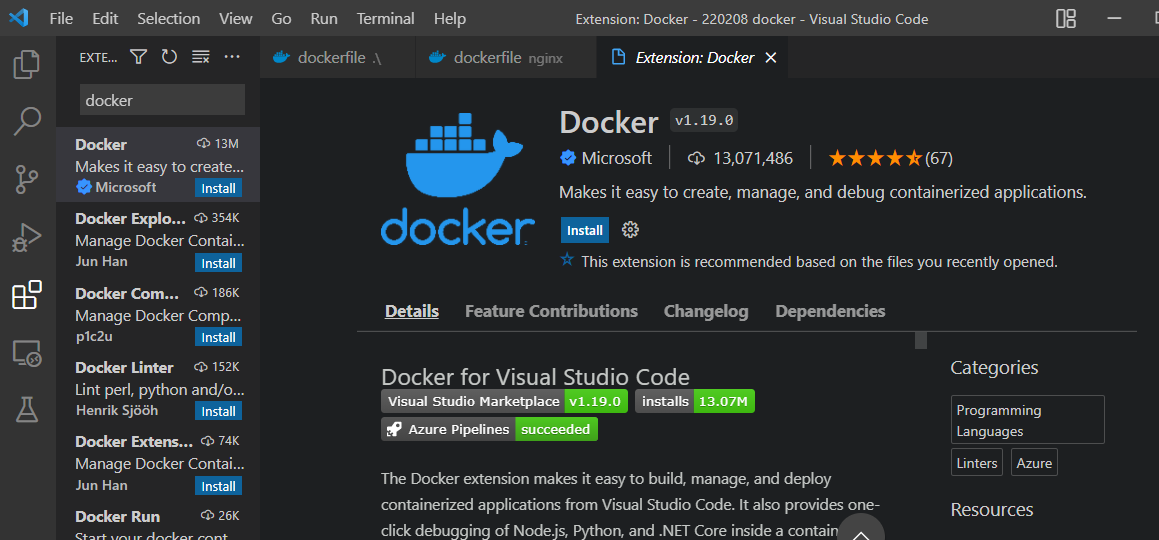Open Source Control view in activity bar
Viewport: 1159px width, 540px height.
point(27,180)
